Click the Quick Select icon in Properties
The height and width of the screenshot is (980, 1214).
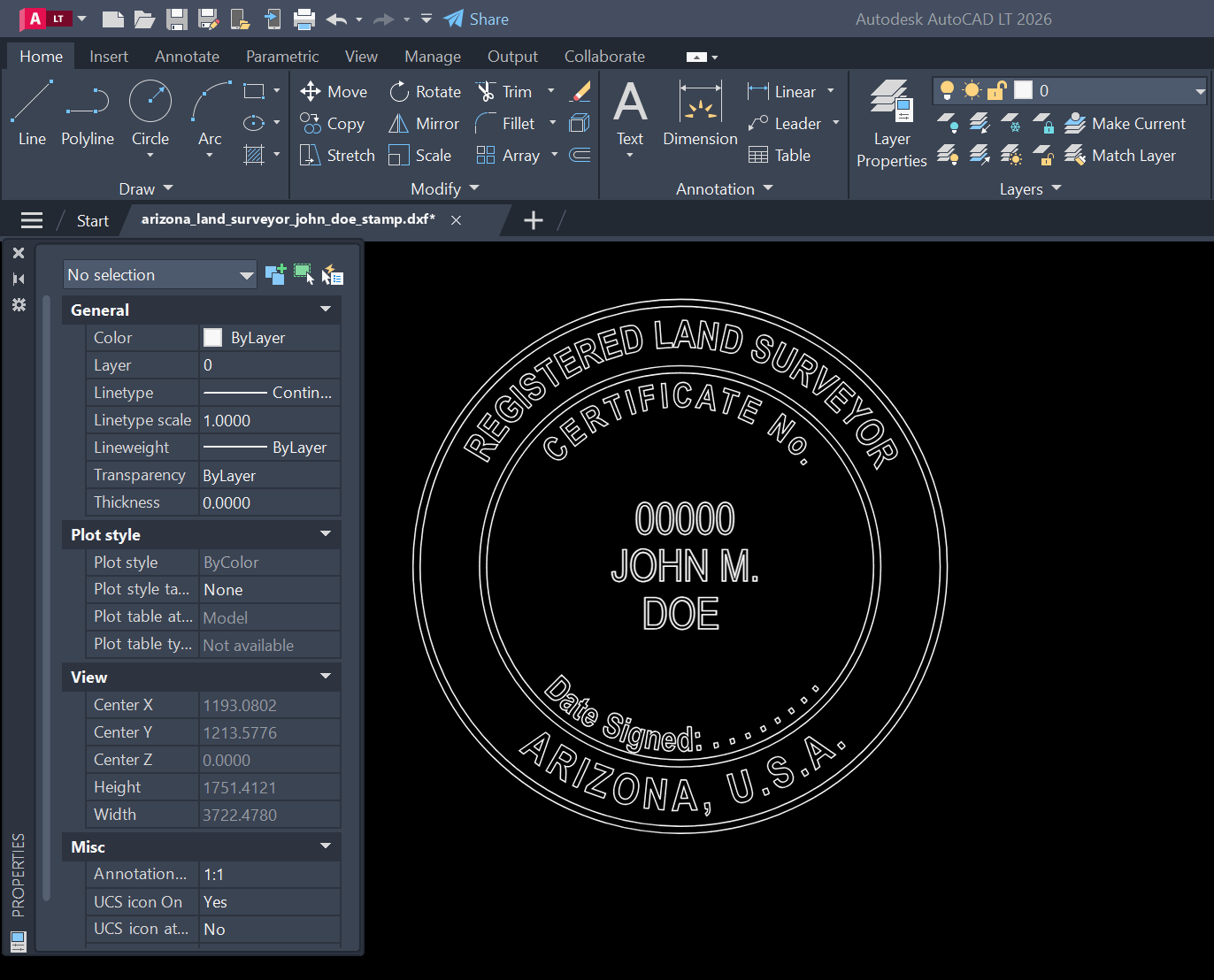[x=333, y=275]
